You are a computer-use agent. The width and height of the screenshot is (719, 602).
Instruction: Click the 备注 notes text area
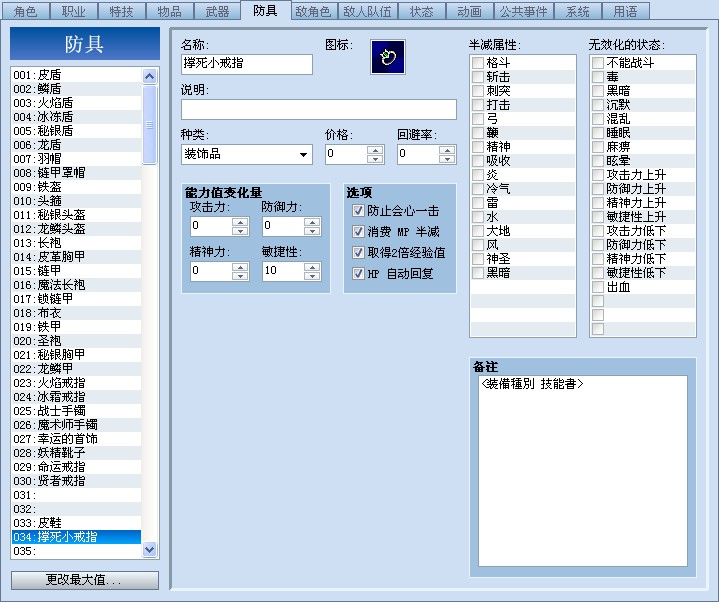pyautogui.click(x=583, y=471)
